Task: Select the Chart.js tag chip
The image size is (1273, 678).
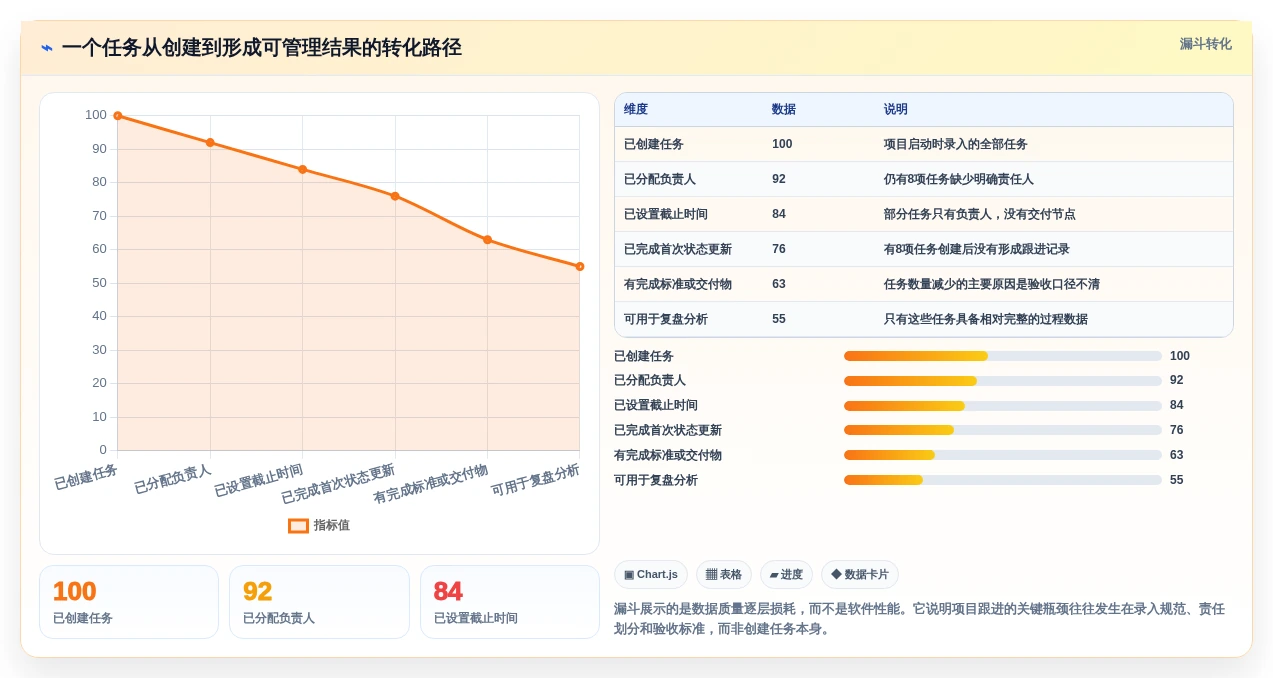Action: pyautogui.click(x=651, y=574)
